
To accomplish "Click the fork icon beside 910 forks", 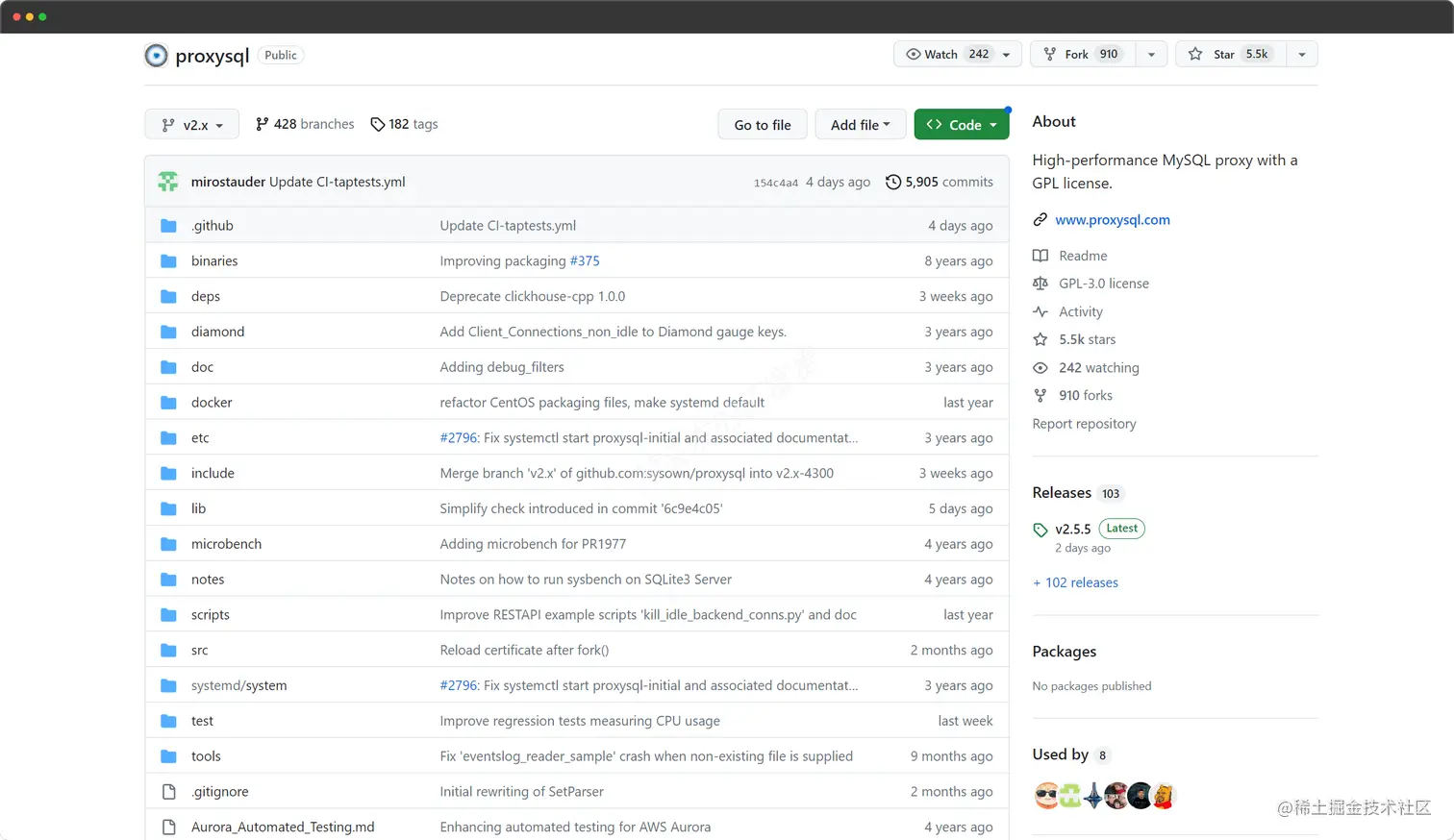I will click(x=1040, y=396).
